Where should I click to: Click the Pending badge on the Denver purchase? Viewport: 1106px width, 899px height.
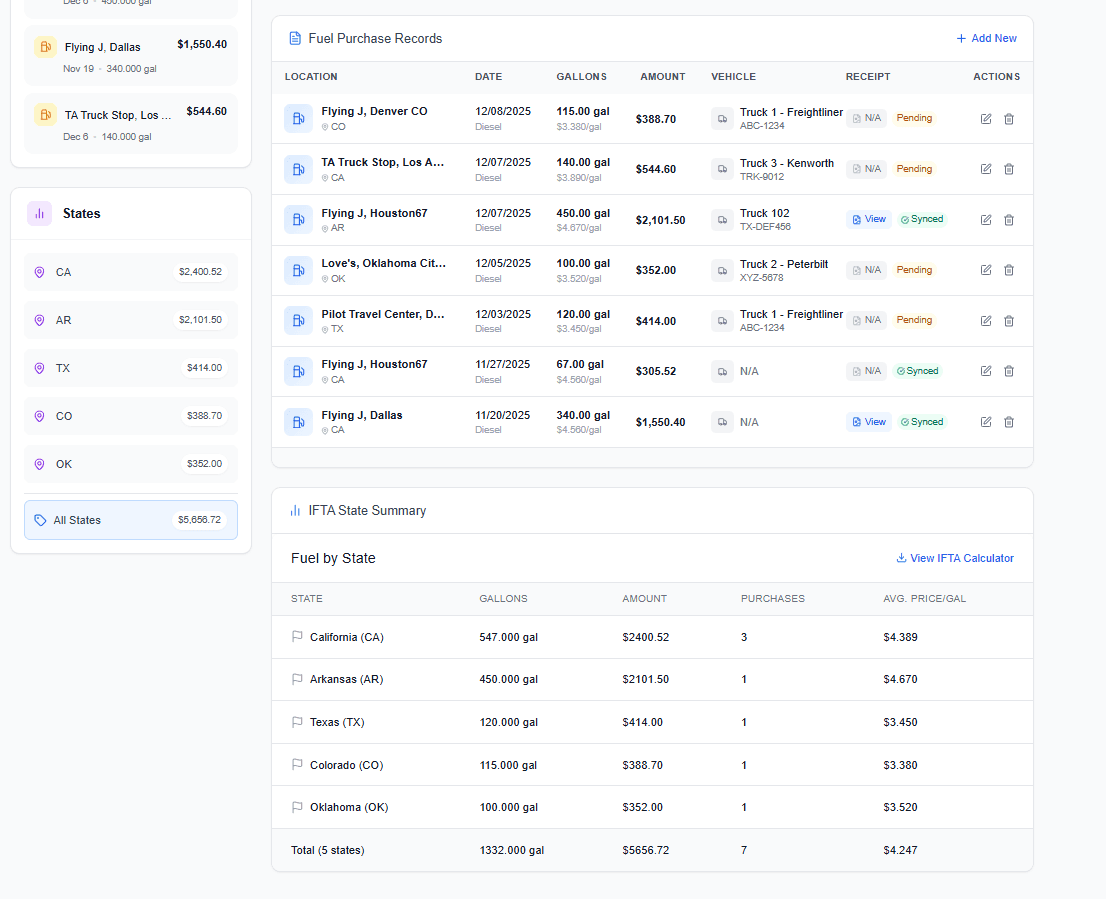(914, 118)
